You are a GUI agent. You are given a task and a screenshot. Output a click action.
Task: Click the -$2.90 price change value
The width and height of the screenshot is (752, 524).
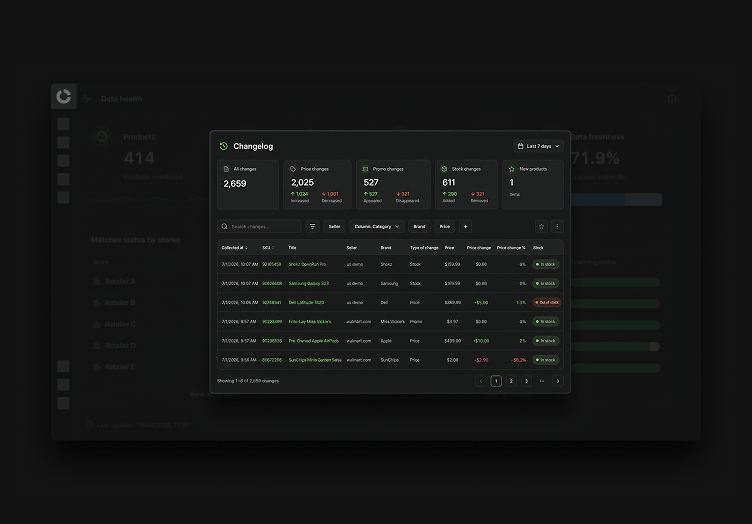point(482,360)
